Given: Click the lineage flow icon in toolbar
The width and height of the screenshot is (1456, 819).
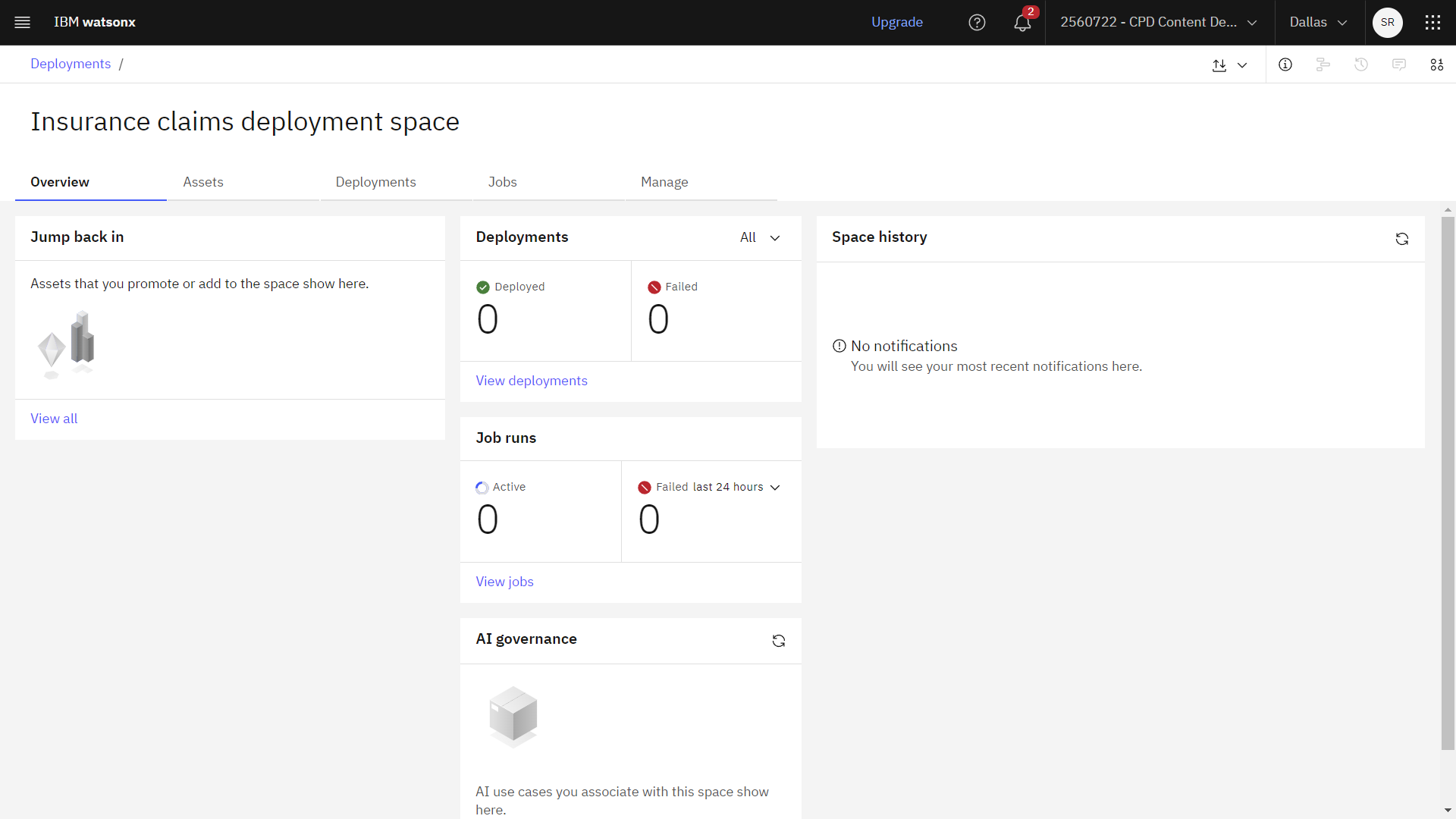Looking at the screenshot, I should [1323, 64].
